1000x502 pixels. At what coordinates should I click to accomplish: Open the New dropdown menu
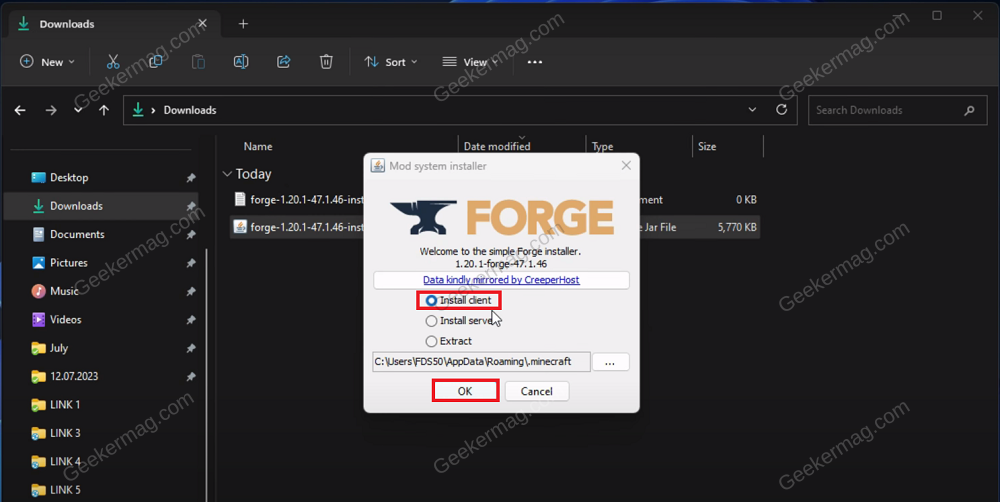tap(48, 62)
